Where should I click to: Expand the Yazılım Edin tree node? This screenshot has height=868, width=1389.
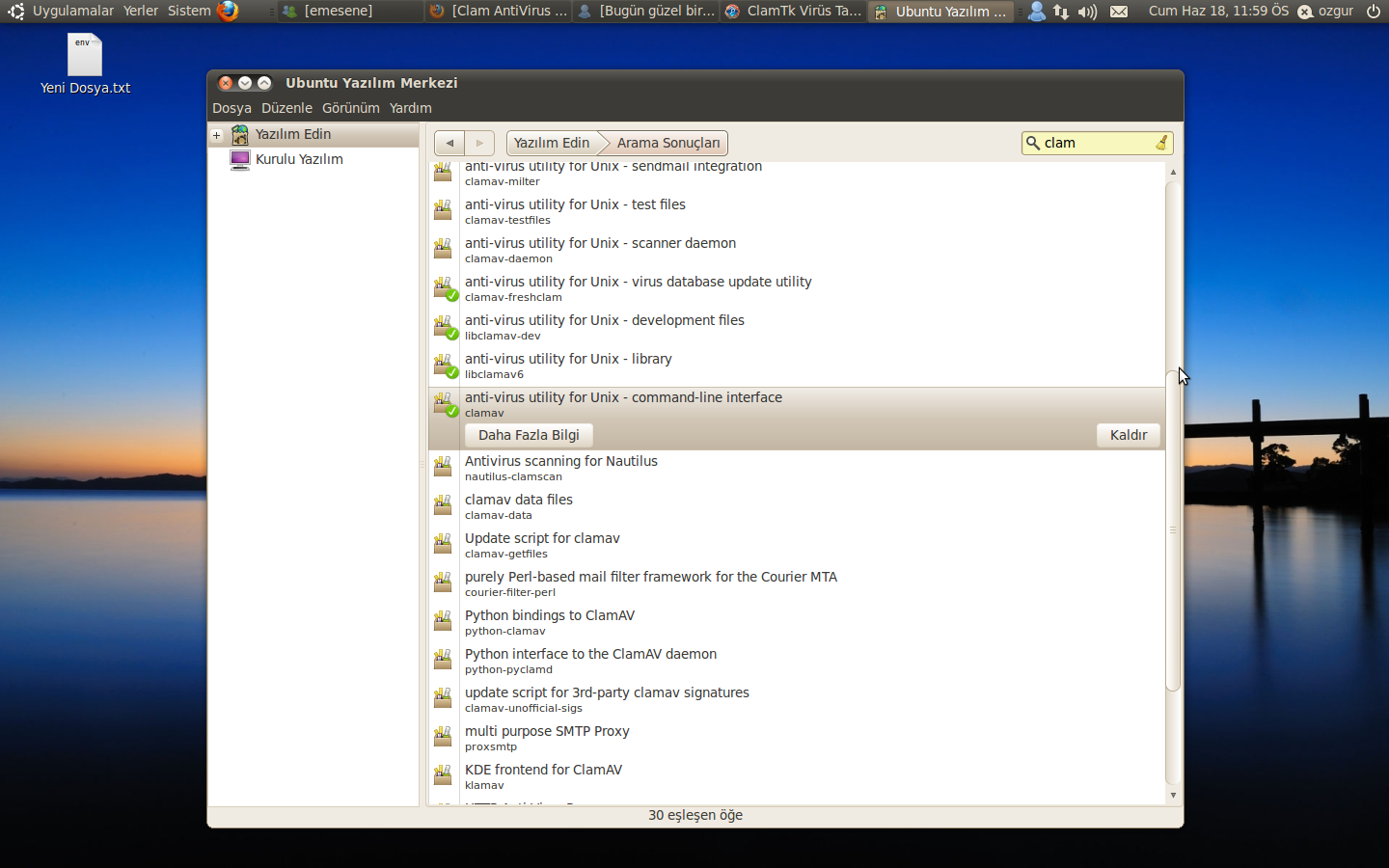217,135
